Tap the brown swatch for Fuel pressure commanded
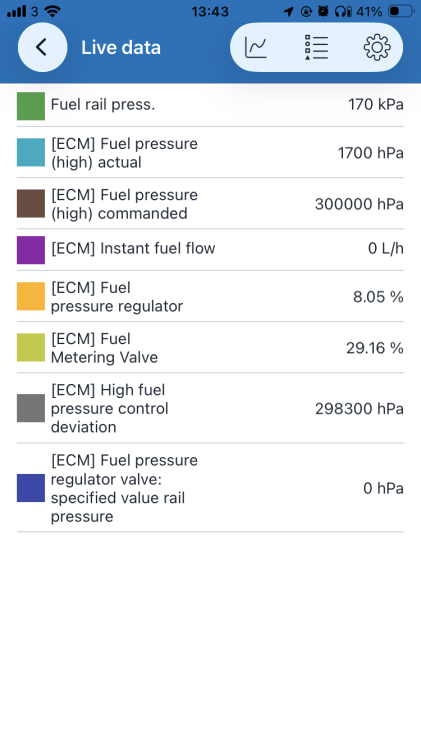The height and width of the screenshot is (750, 421). point(31,203)
